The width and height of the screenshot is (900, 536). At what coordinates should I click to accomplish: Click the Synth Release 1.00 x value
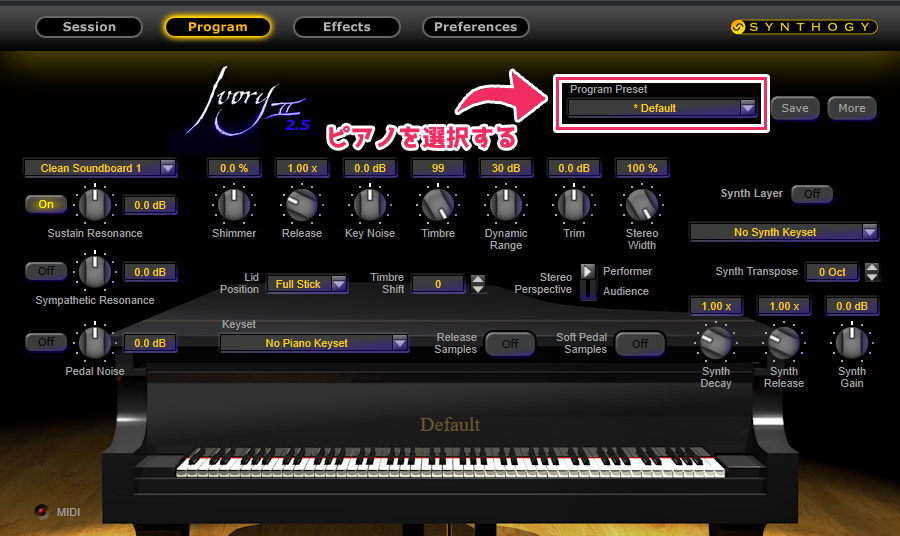[783, 306]
